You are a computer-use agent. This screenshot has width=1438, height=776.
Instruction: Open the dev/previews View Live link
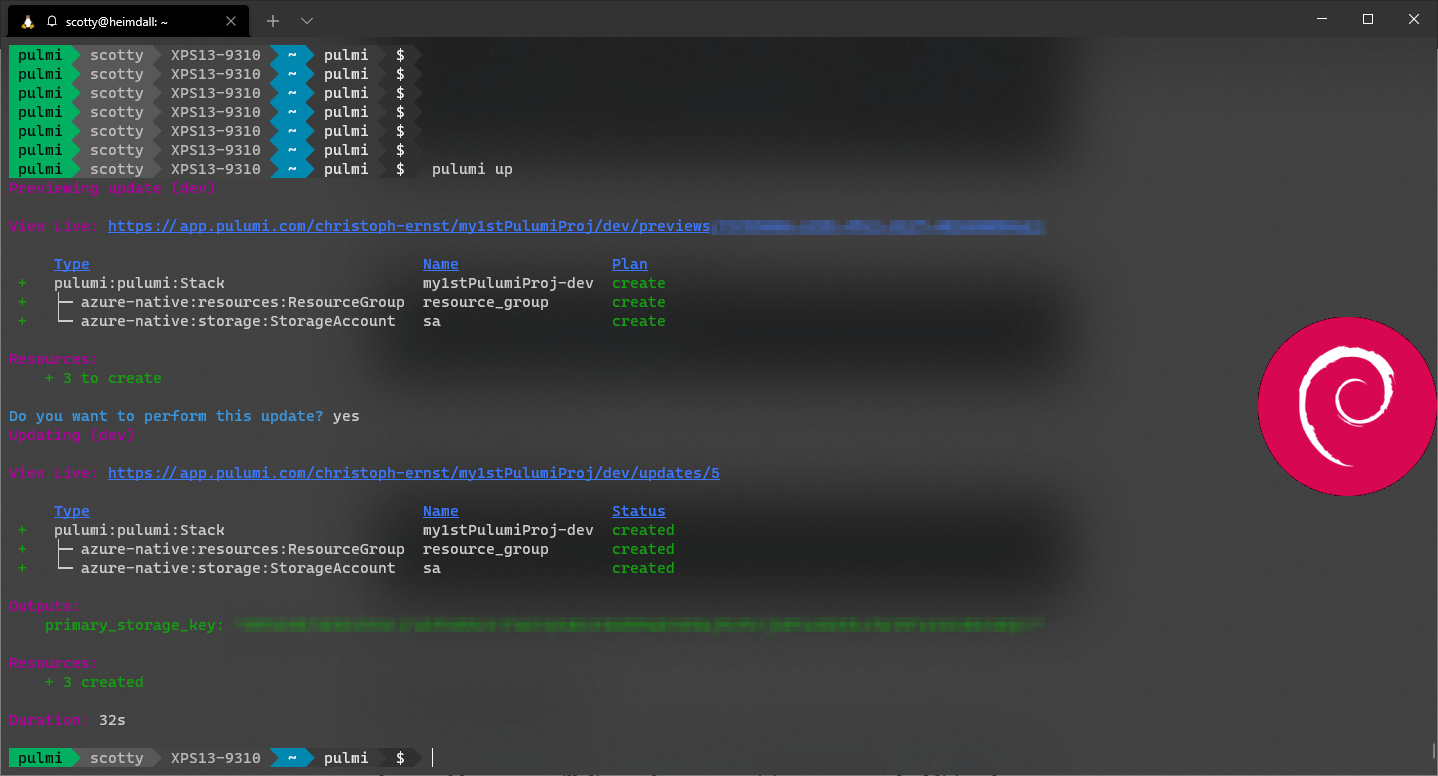[409, 226]
